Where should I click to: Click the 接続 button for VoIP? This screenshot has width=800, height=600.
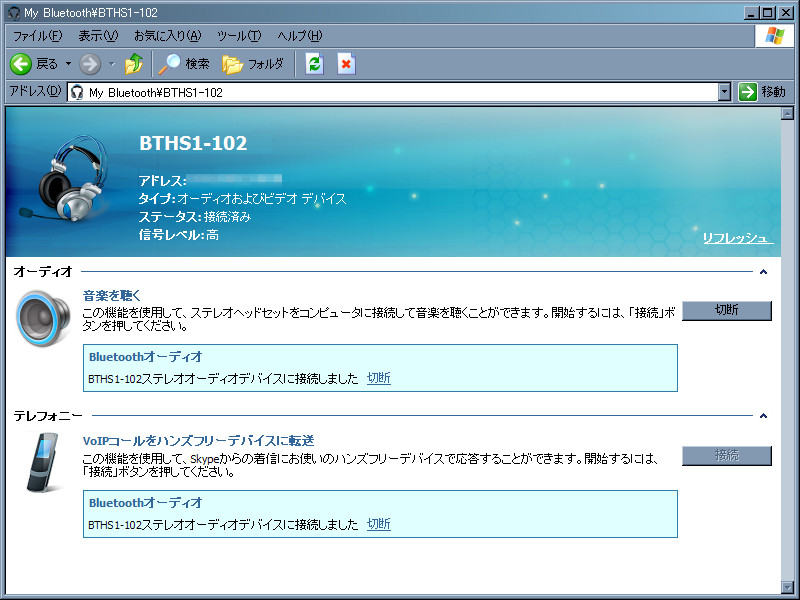[x=727, y=455]
